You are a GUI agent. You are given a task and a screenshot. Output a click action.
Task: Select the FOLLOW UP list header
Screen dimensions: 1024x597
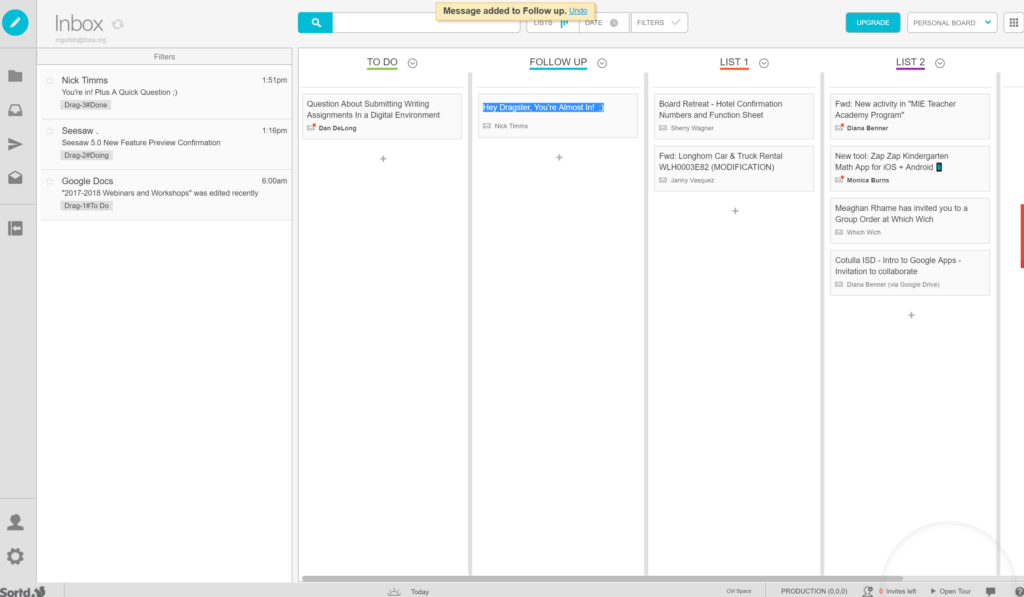(558, 62)
